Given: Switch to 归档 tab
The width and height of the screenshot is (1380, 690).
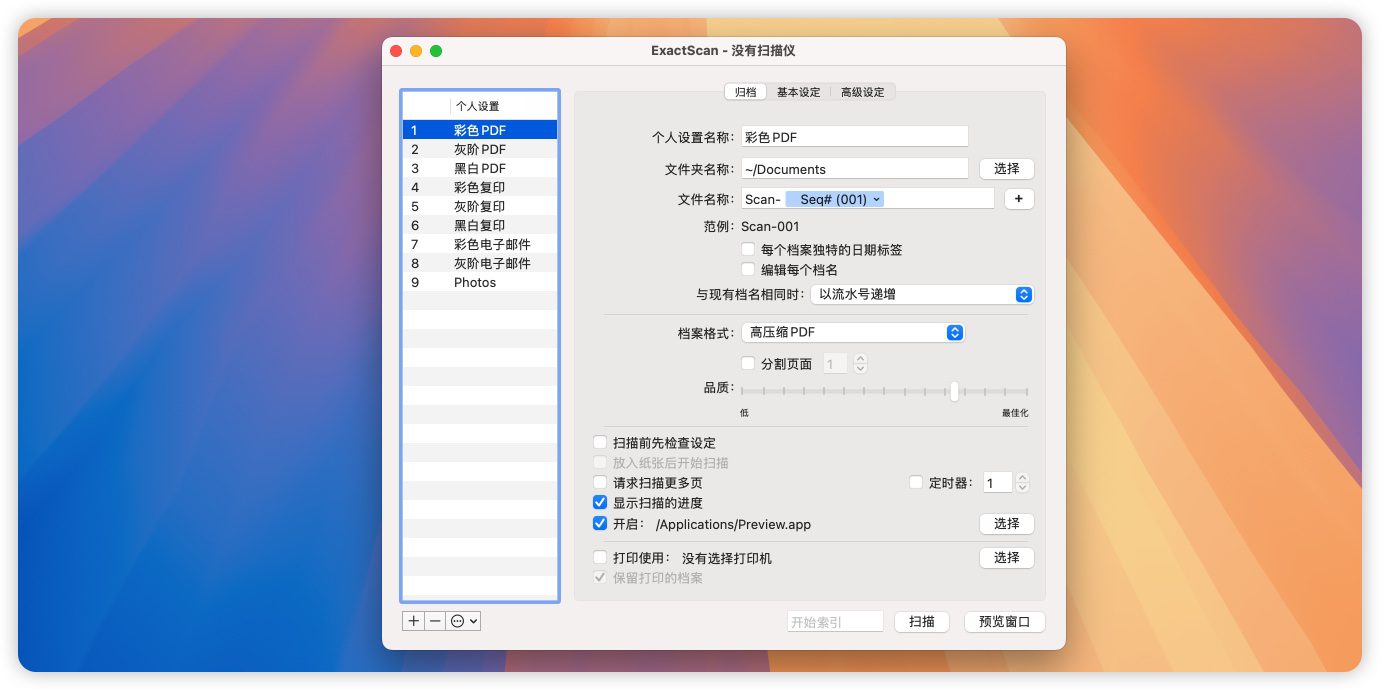Looking at the screenshot, I should (746, 92).
